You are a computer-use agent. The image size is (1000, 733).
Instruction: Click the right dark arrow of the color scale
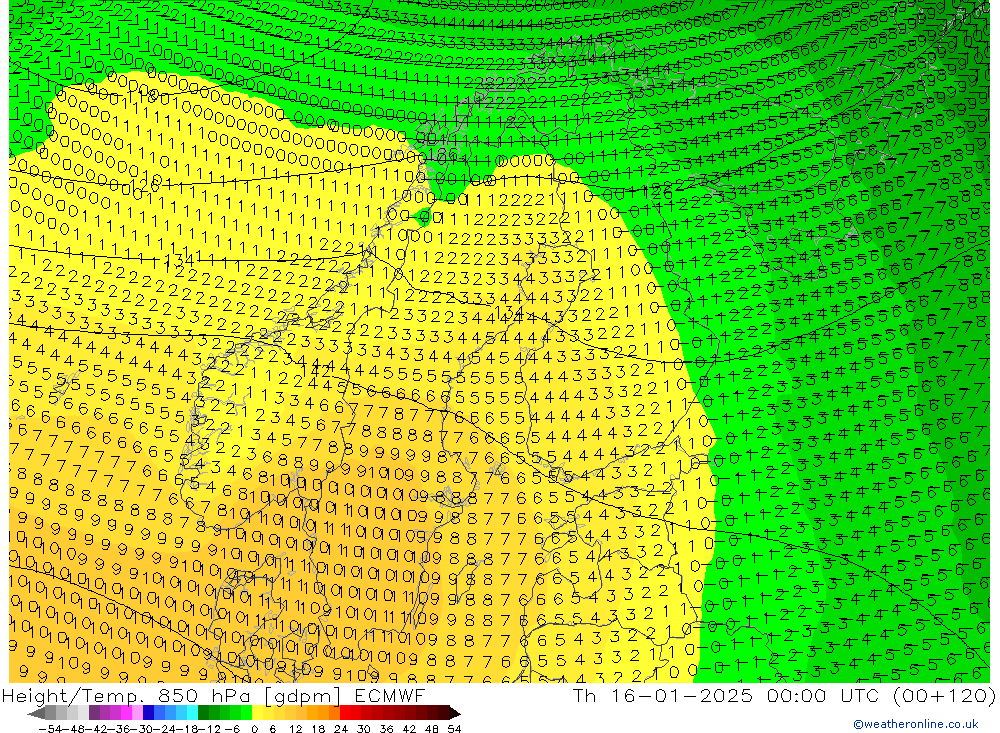point(455,713)
